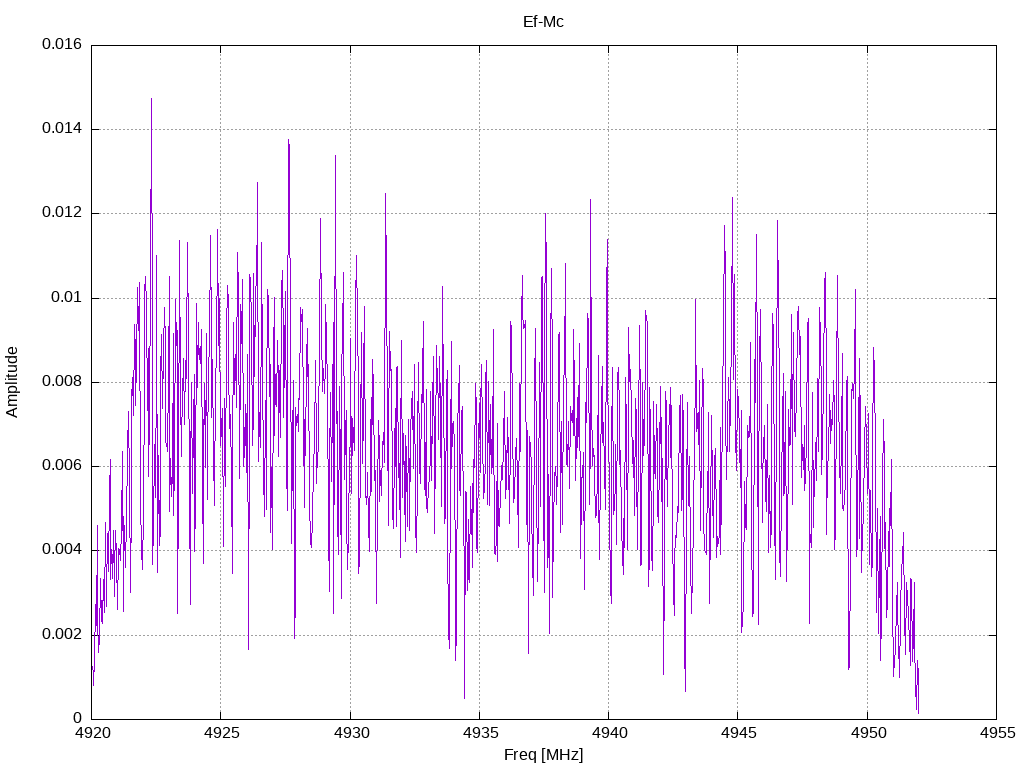Click the 4955 x-axis tick label
Screen dimensions: 1024x768
click(x=998, y=733)
